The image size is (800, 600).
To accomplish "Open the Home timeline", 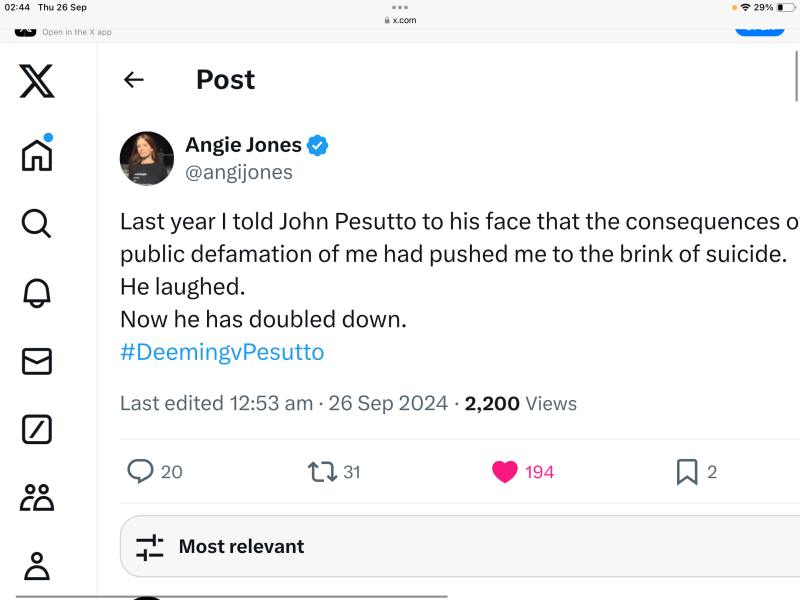I will pyautogui.click(x=36, y=153).
